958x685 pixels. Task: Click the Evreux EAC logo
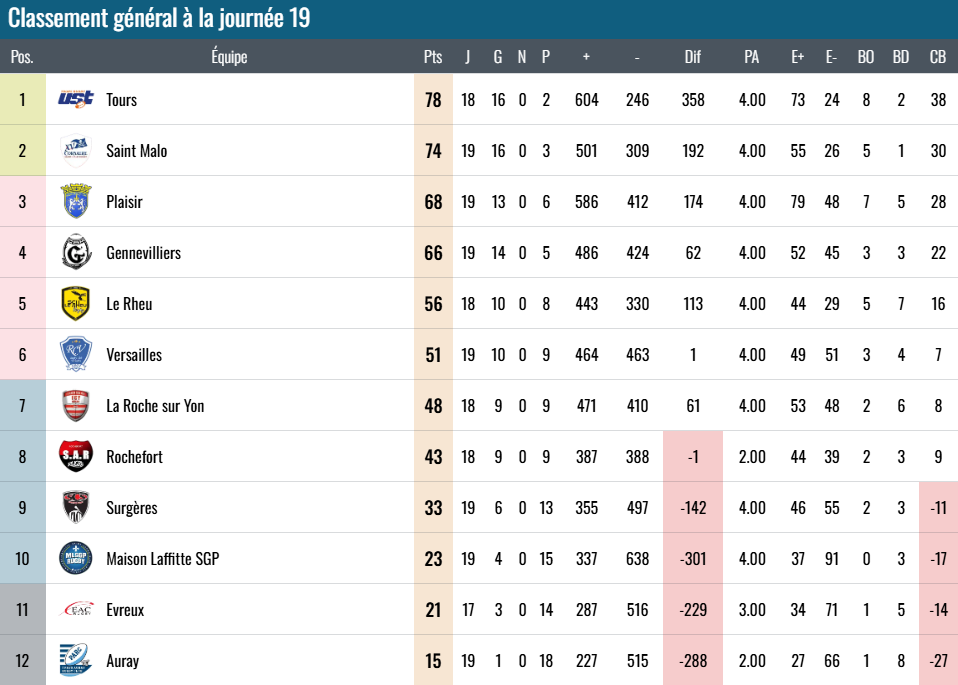[x=76, y=609]
